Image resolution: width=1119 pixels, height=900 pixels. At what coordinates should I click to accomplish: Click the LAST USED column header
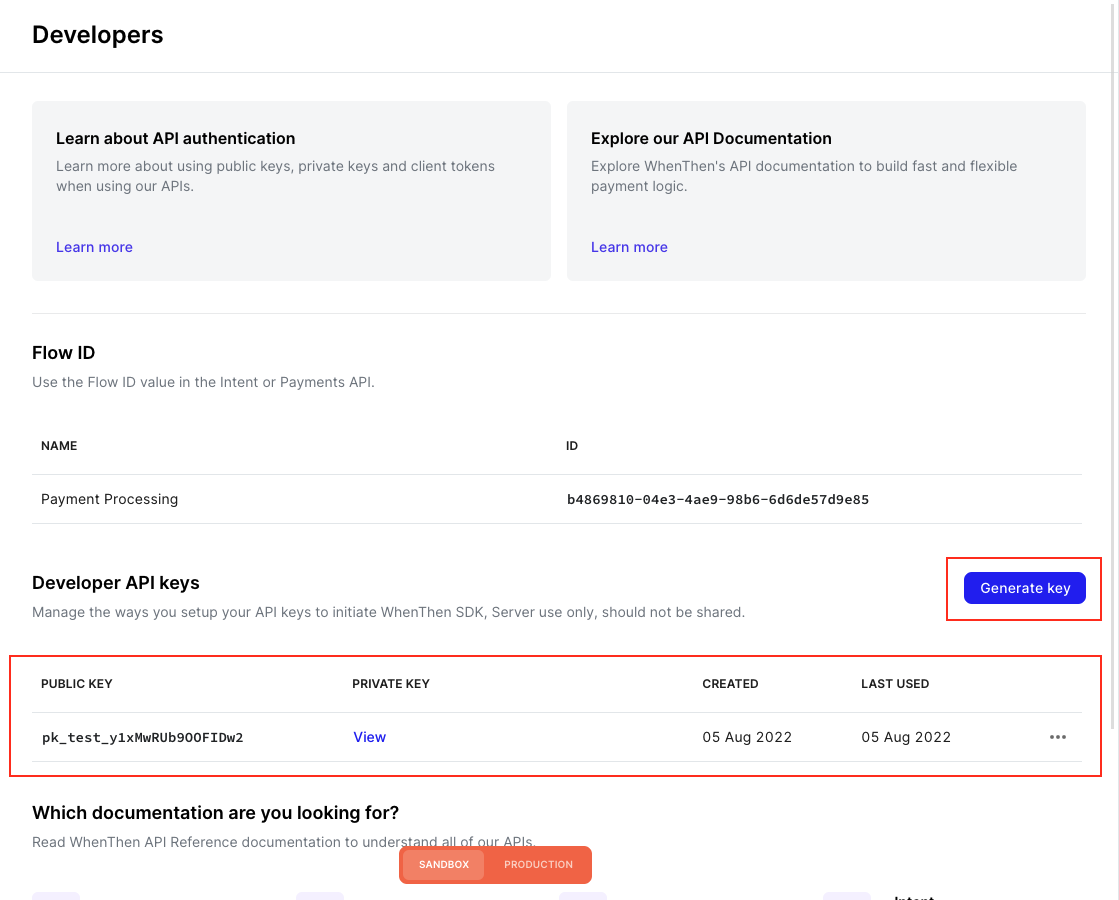[895, 684]
